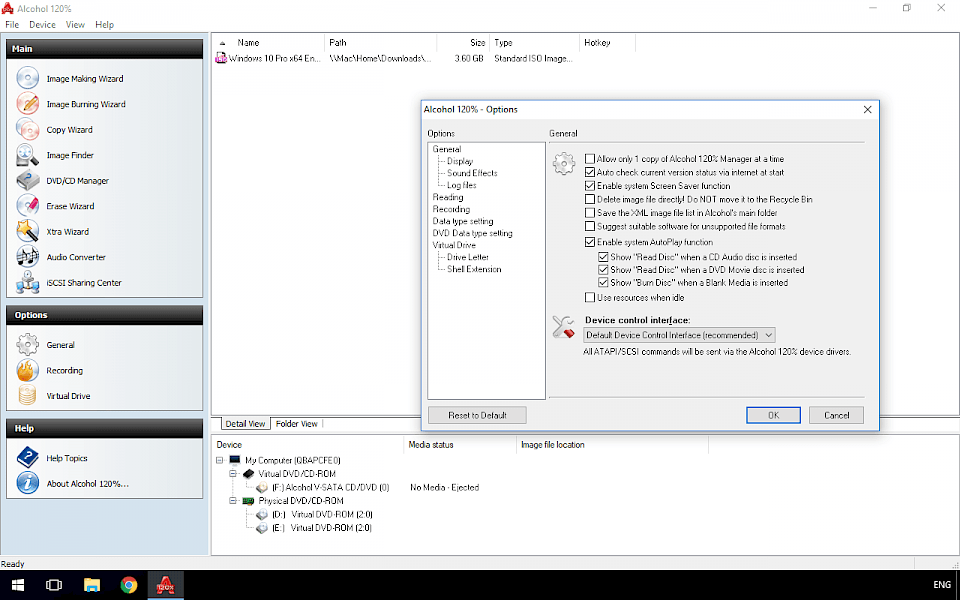Collapse the Virtual DVD/CD-ROM node
Image resolution: width=960 pixels, height=600 pixels.
coord(233,474)
